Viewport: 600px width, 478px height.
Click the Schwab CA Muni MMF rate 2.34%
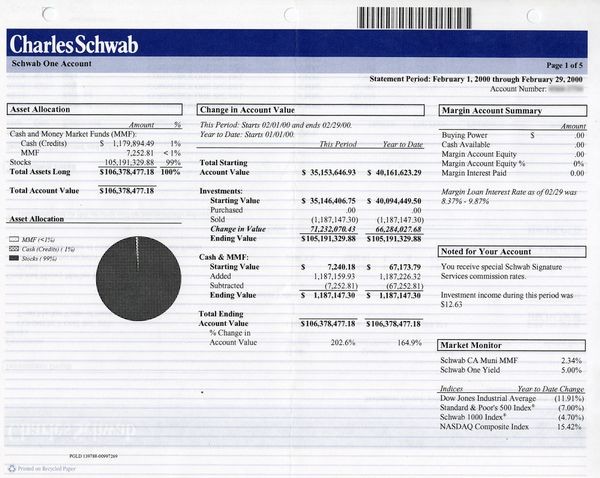point(571,361)
